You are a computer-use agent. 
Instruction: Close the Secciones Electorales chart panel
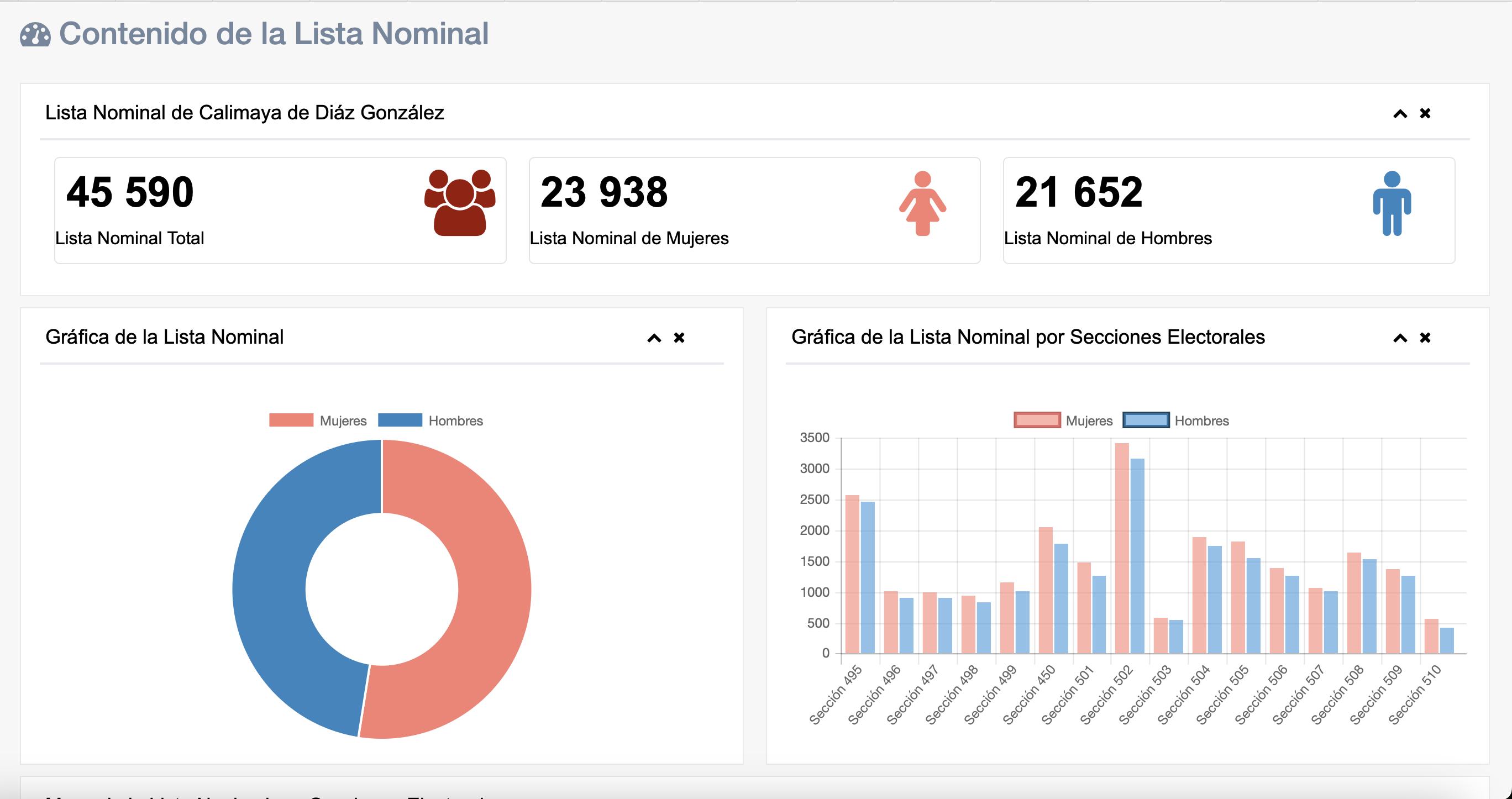(x=1425, y=338)
